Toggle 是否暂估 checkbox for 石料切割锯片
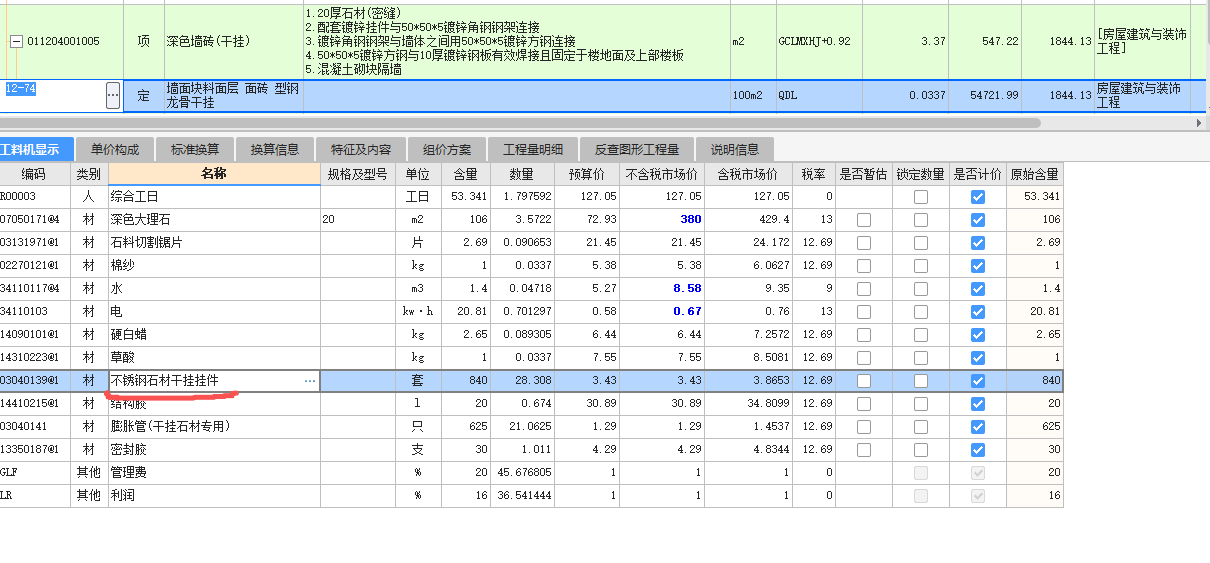 click(863, 243)
